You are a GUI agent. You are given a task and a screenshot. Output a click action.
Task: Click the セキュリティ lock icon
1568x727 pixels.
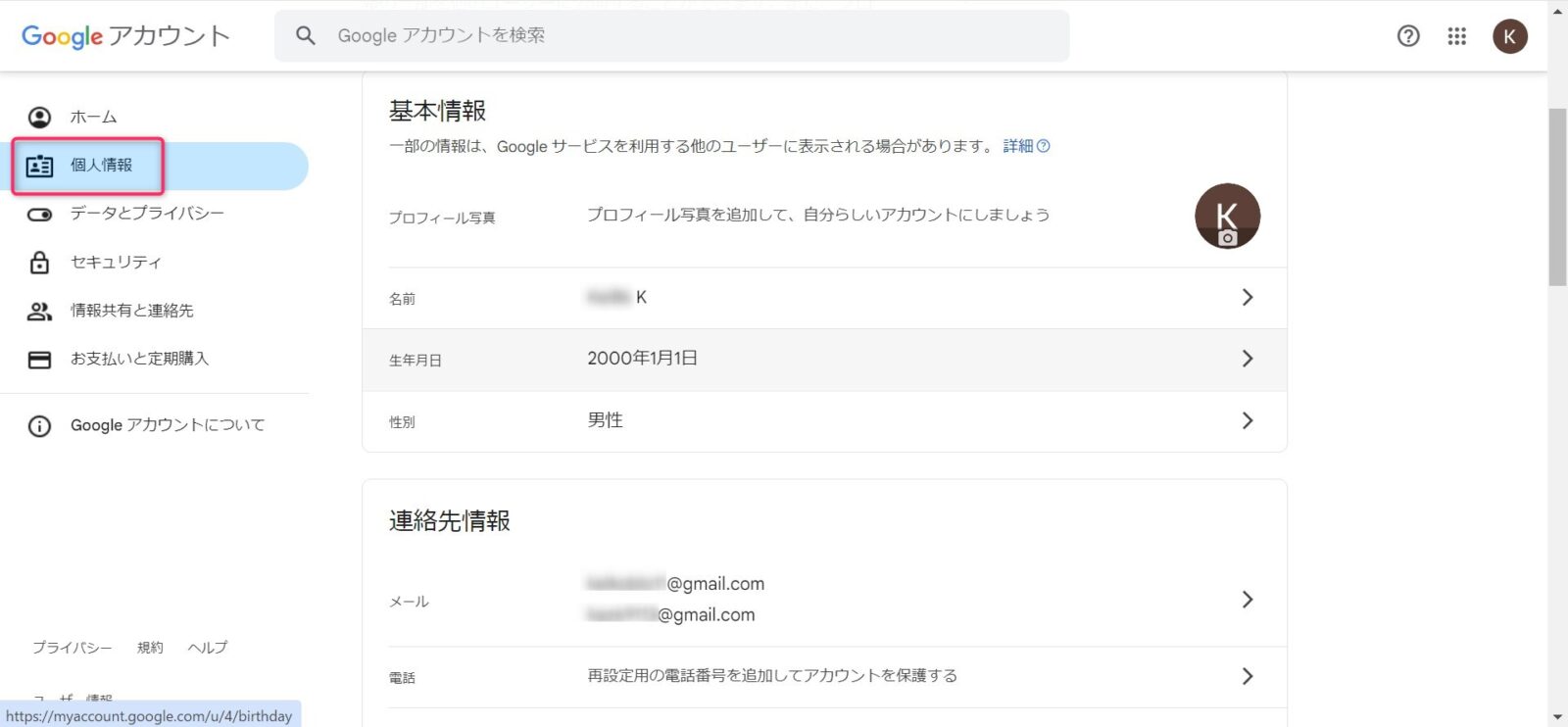pos(39,263)
